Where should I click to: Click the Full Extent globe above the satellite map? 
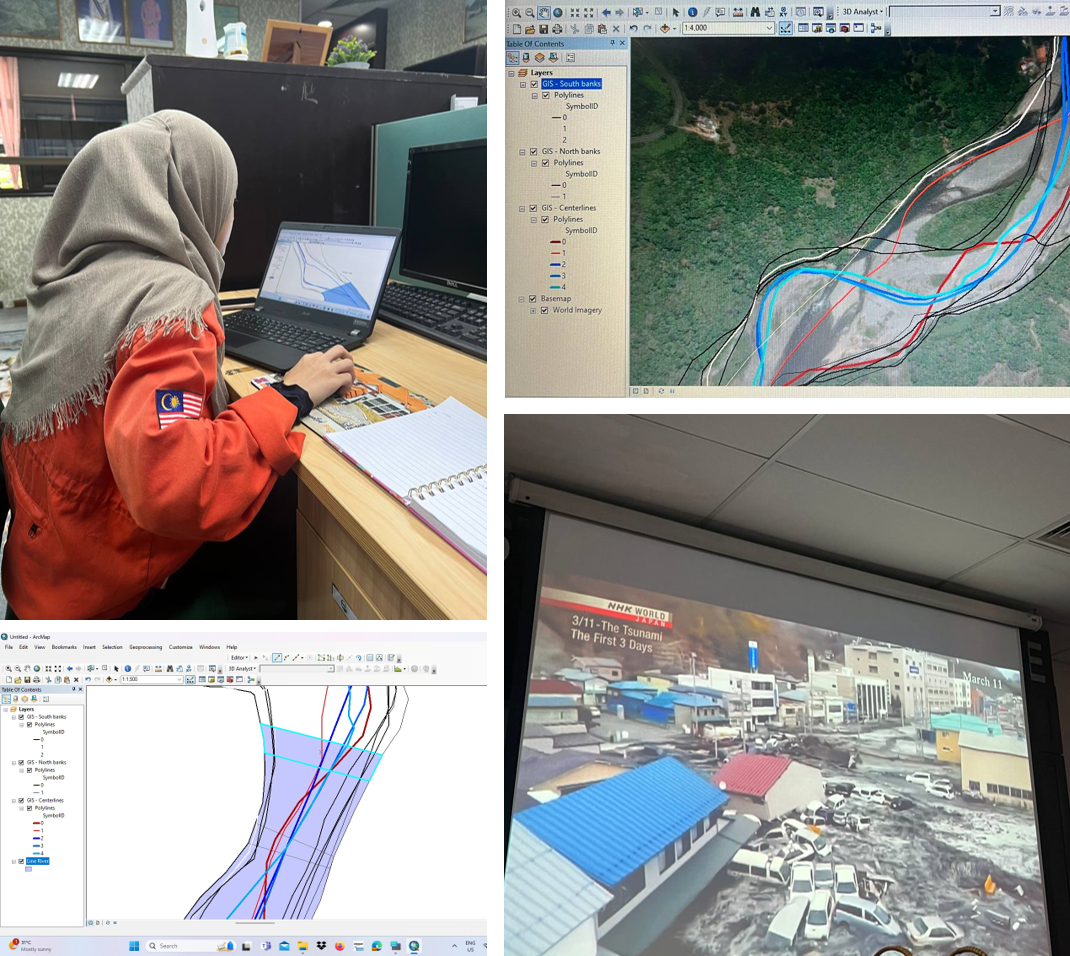coord(558,12)
